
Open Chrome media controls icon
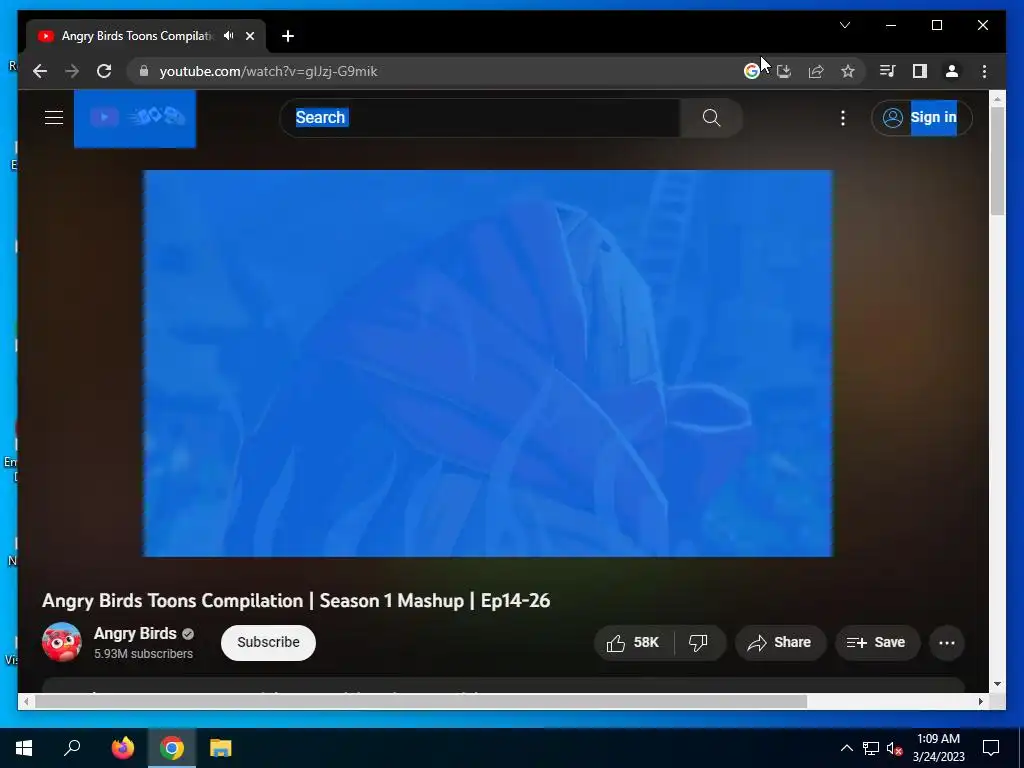click(888, 71)
